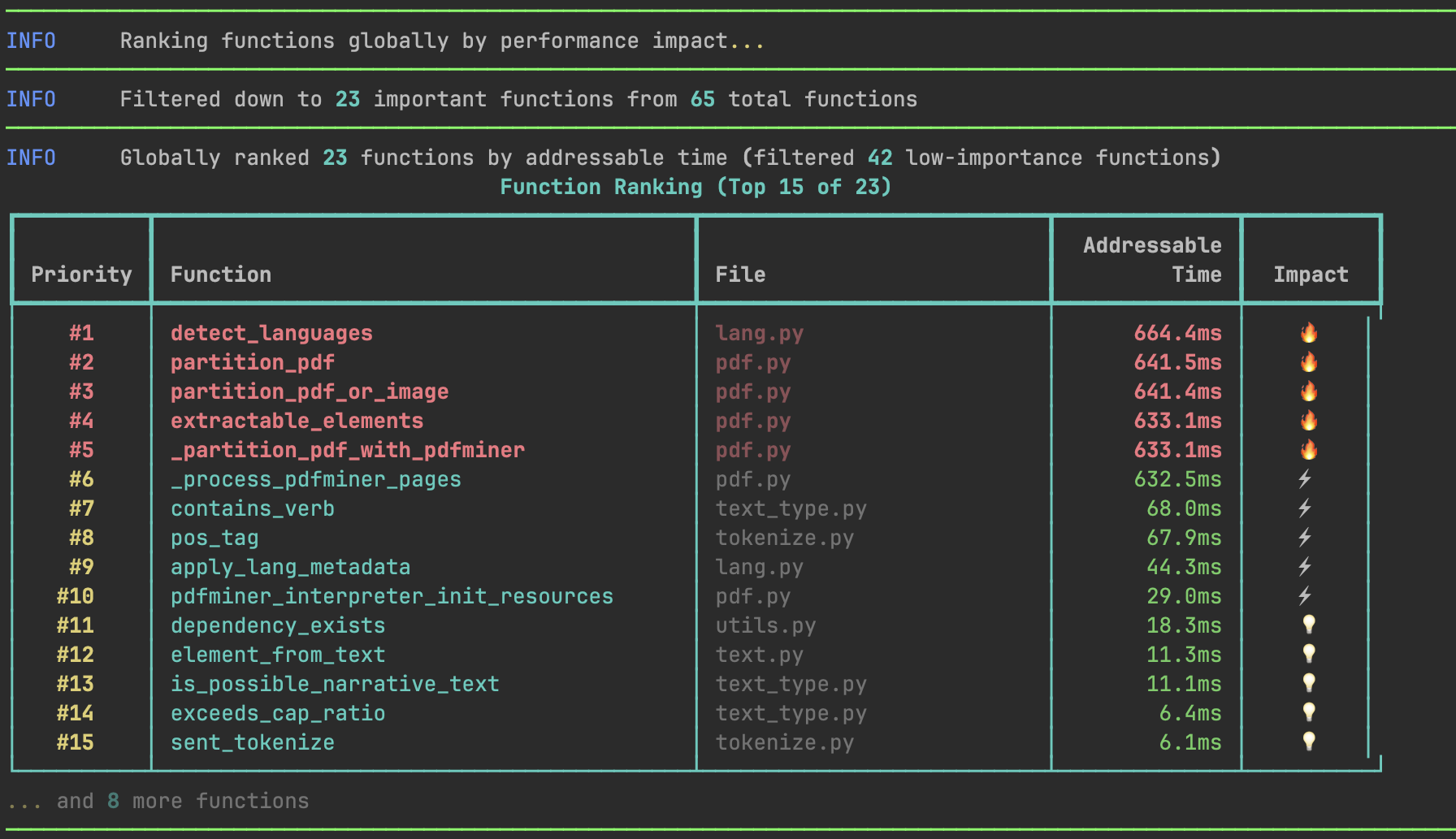Select the lightbulb icon on sent_tokenize row
The width and height of the screenshot is (1456, 839).
pos(1308,742)
